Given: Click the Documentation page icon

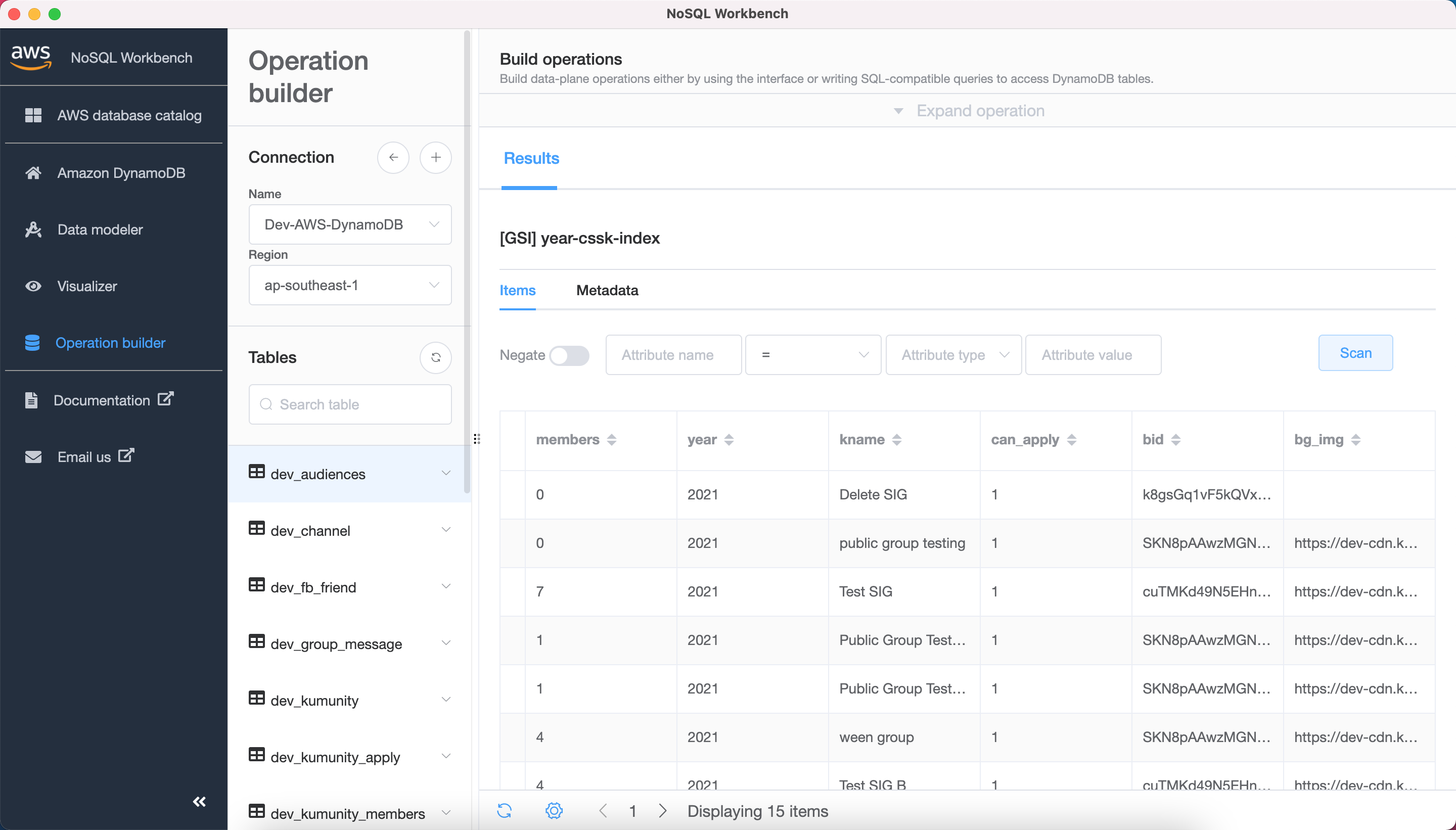Looking at the screenshot, I should coord(31,400).
